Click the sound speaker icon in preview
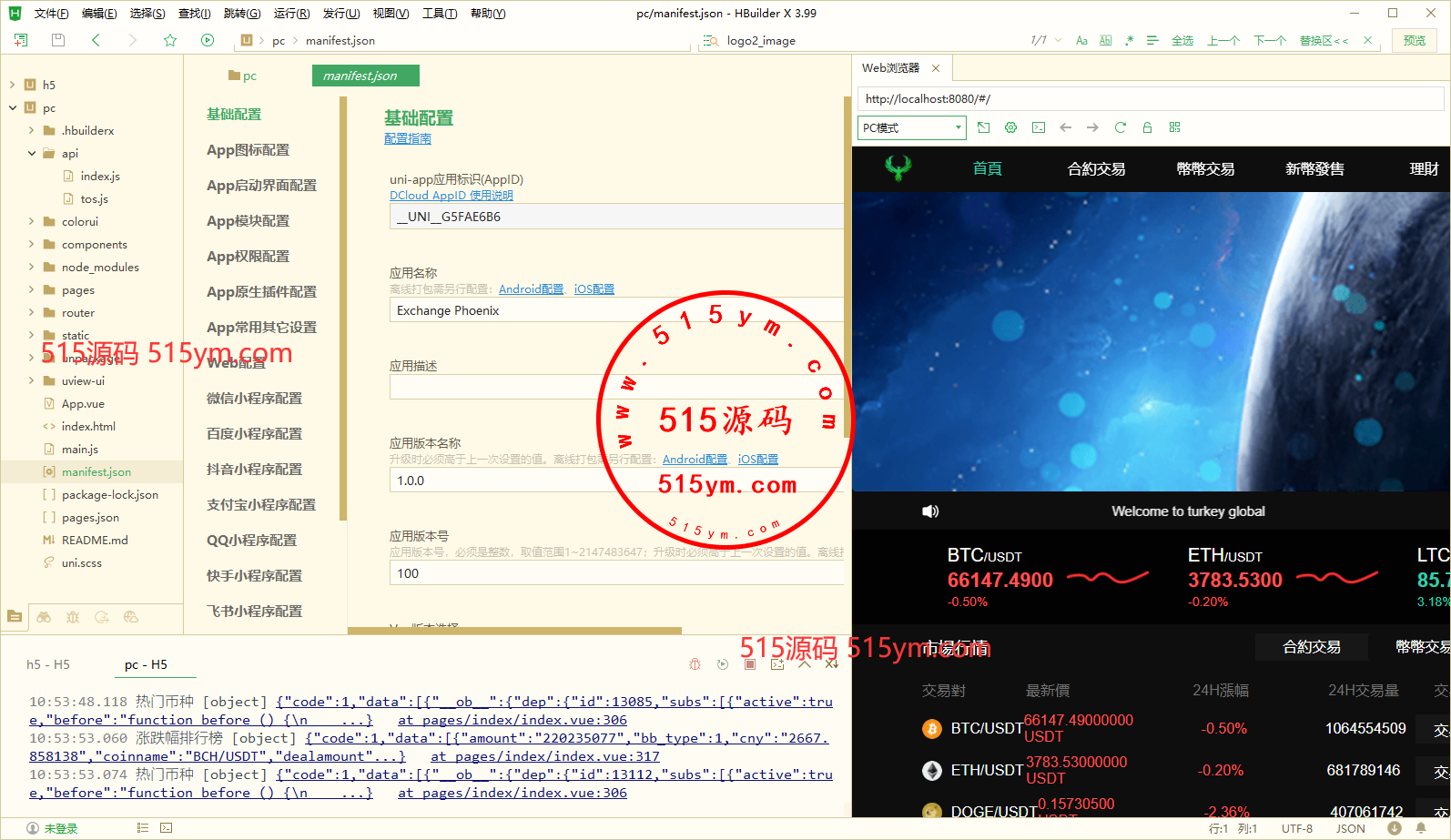 tap(930, 511)
